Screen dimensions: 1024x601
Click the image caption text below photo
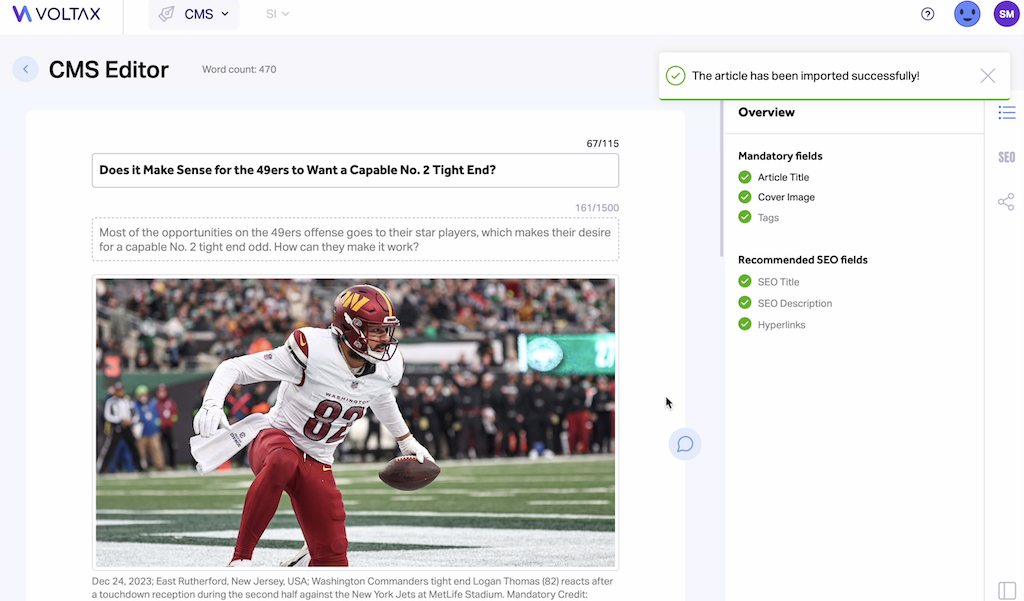(x=353, y=588)
